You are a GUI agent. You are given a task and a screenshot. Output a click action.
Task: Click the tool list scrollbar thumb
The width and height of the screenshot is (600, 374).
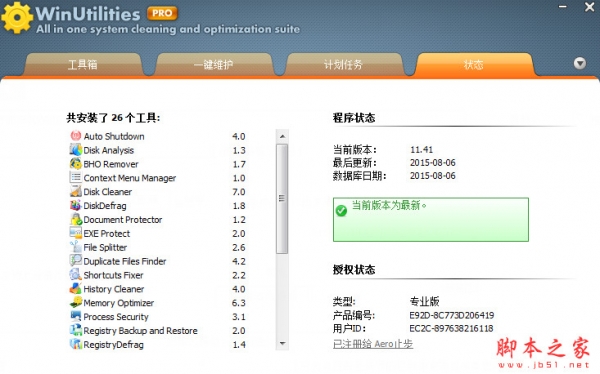click(282, 199)
